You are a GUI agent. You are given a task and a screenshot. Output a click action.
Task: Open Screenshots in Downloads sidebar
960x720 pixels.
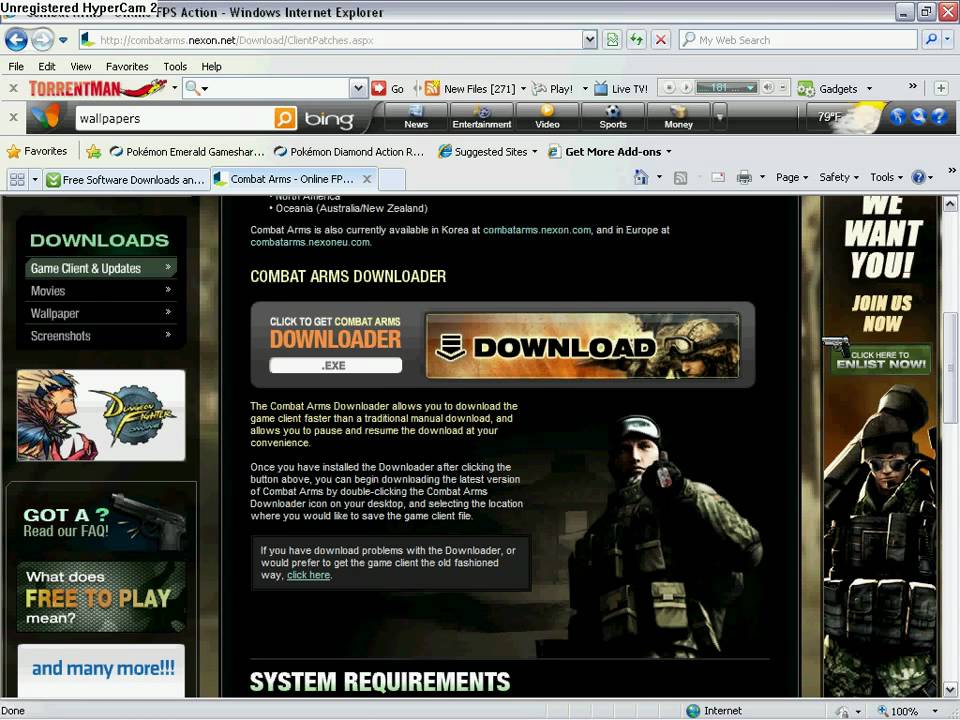click(x=101, y=336)
